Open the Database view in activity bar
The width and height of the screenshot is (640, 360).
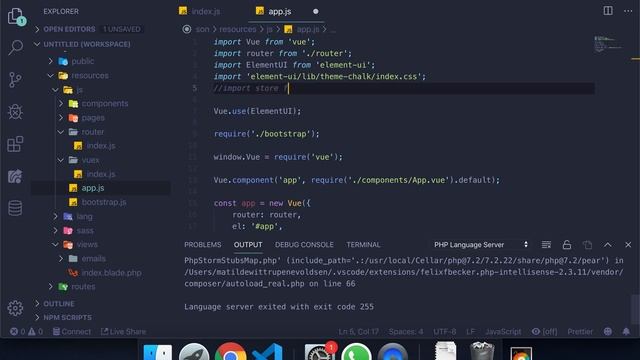(15, 208)
